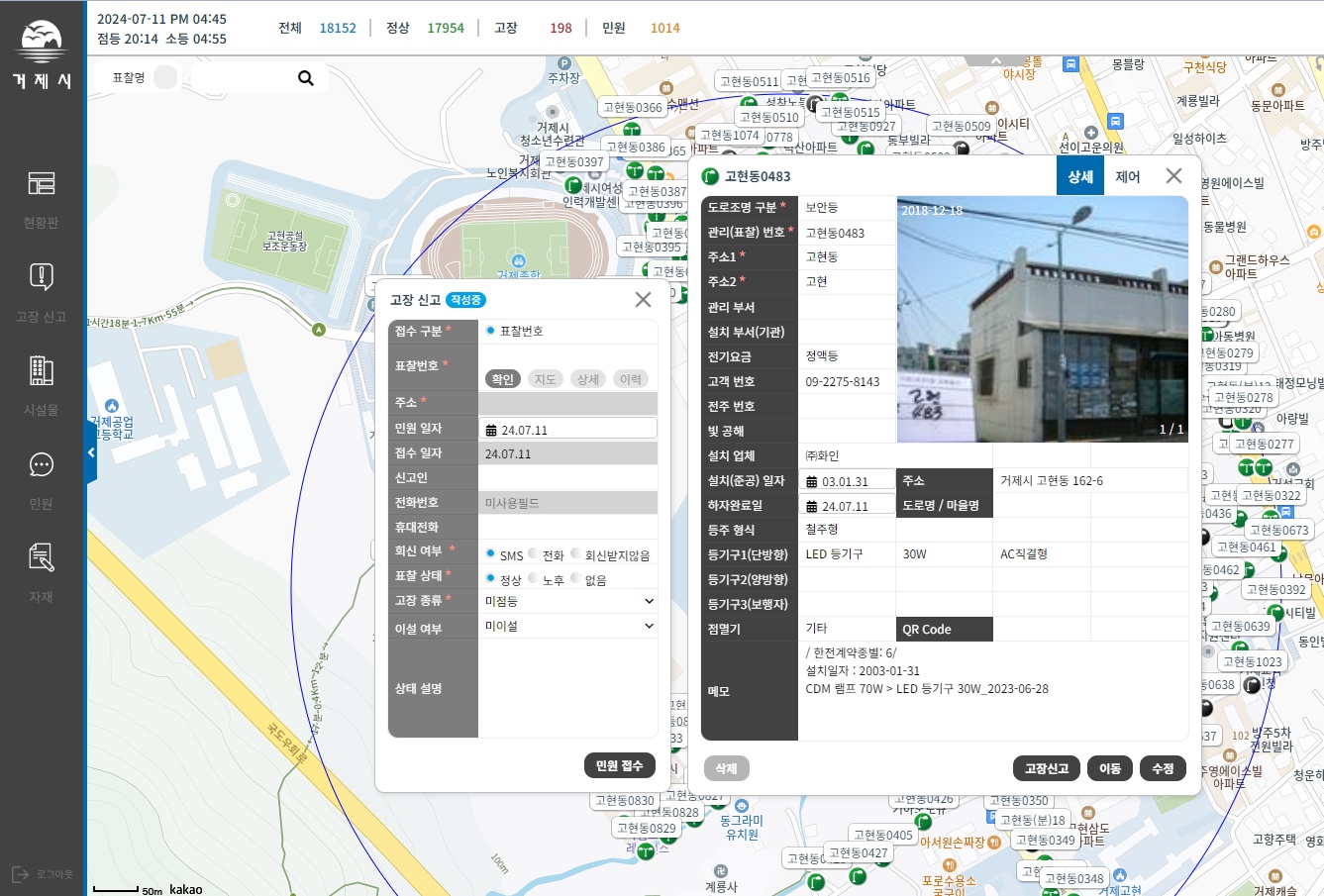Click streetlight marker under 고현동0392 label
This screenshot has width=1324, height=896.
click(x=1276, y=614)
